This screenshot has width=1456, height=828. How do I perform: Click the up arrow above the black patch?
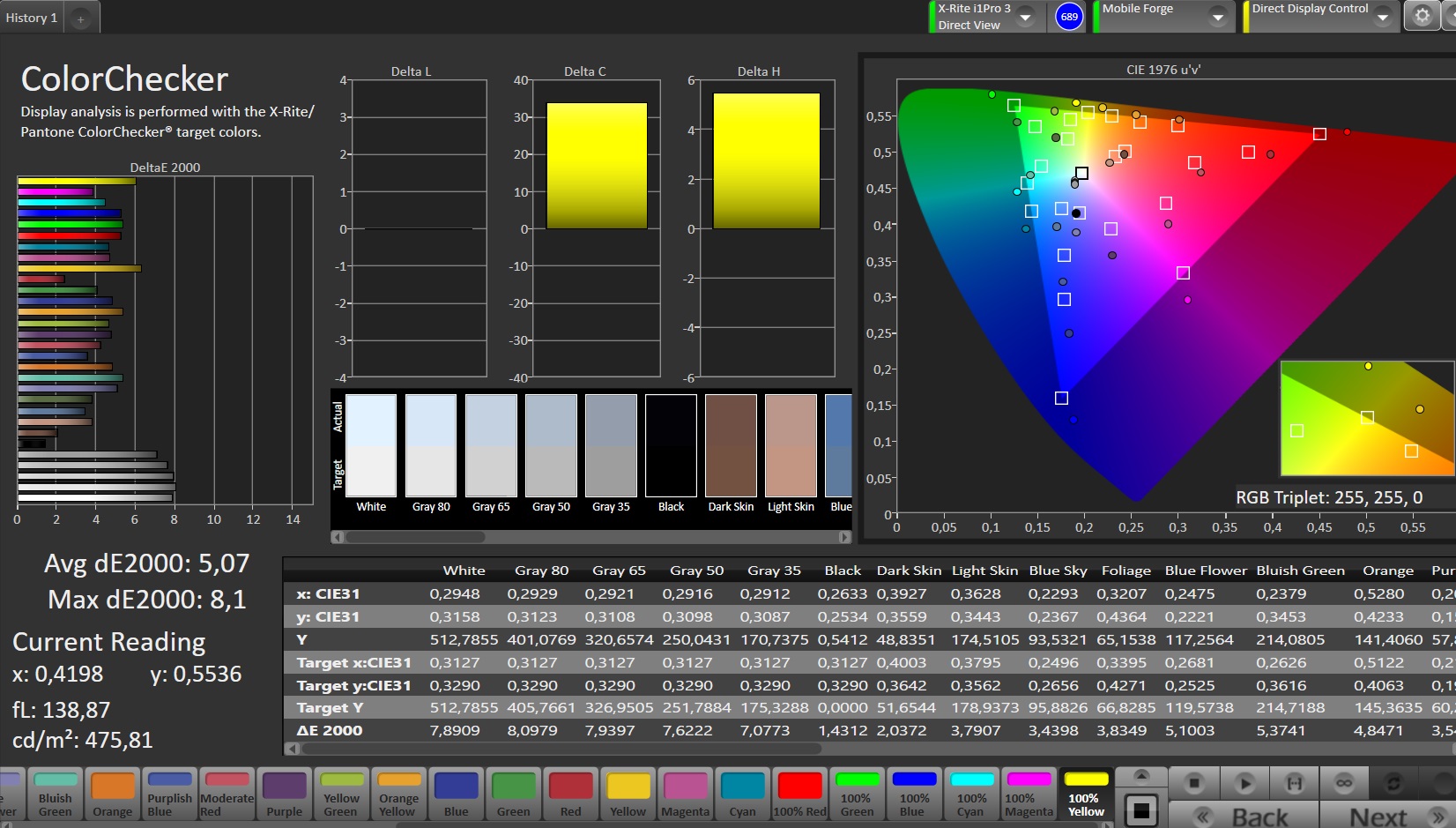pyautogui.click(x=1141, y=776)
